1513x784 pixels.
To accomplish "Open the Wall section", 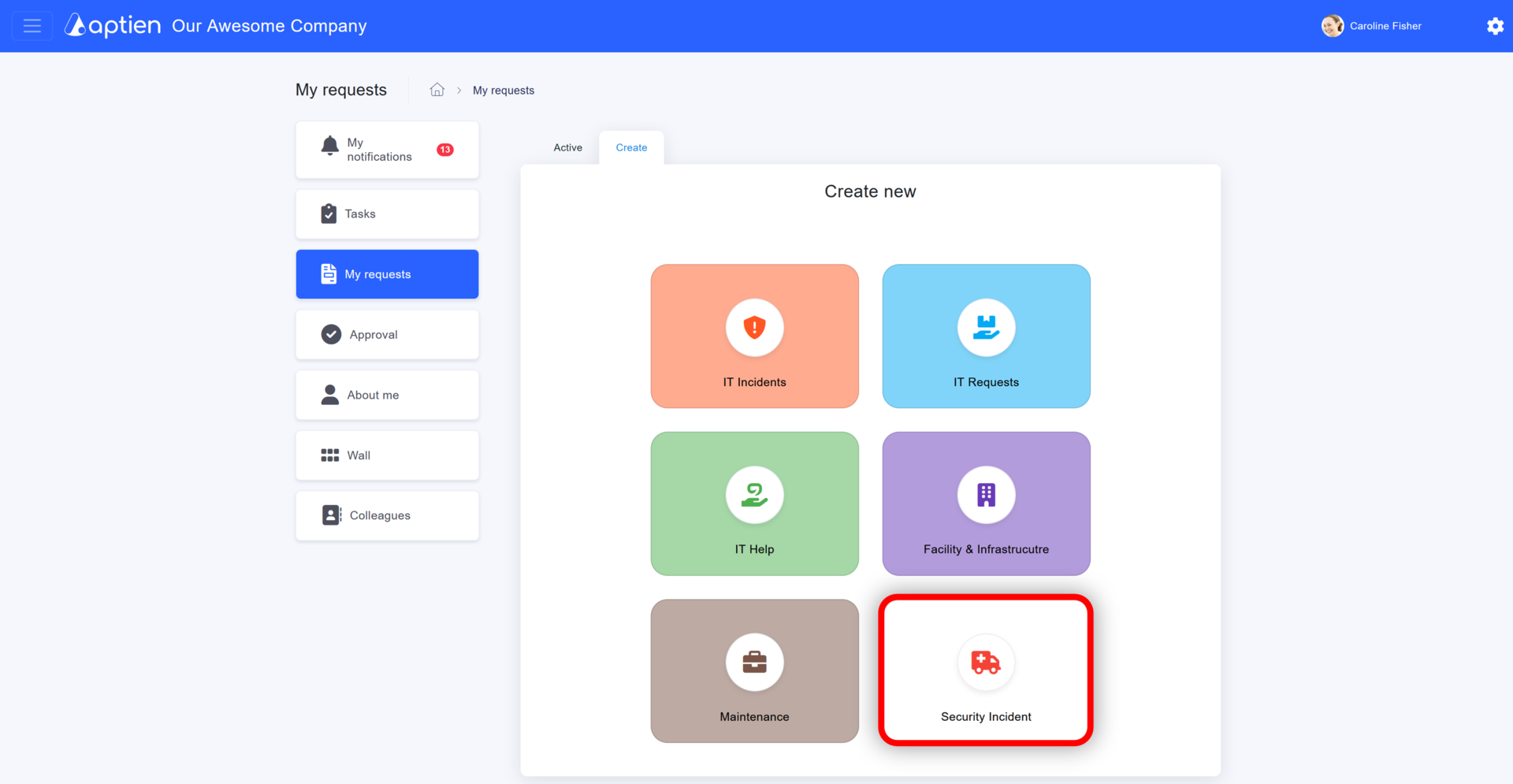I will [387, 455].
